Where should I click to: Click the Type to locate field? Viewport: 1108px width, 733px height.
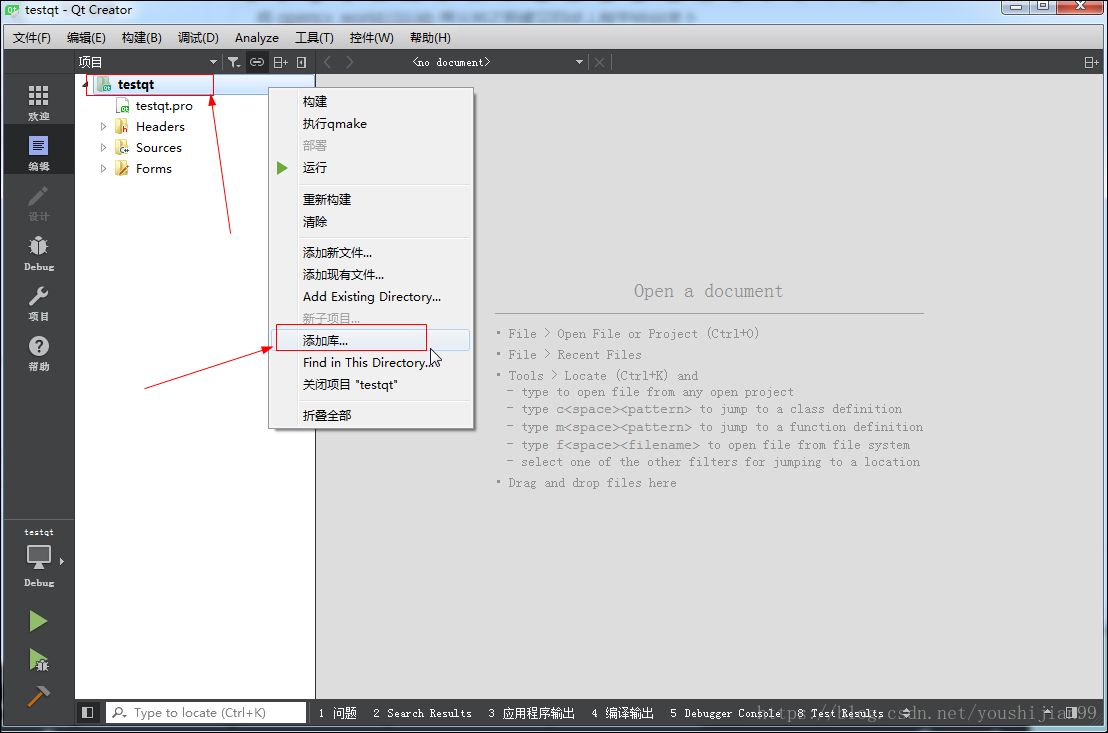(206, 713)
